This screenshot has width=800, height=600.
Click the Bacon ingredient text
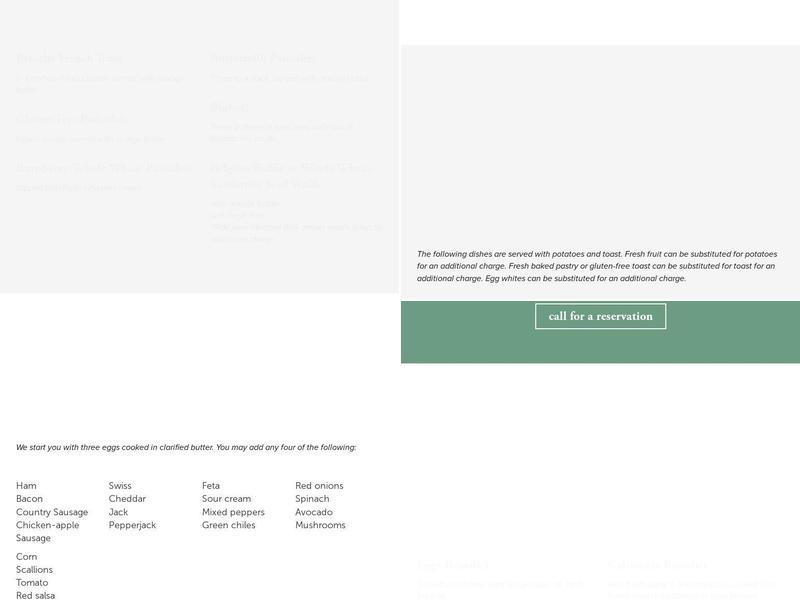tap(30, 499)
